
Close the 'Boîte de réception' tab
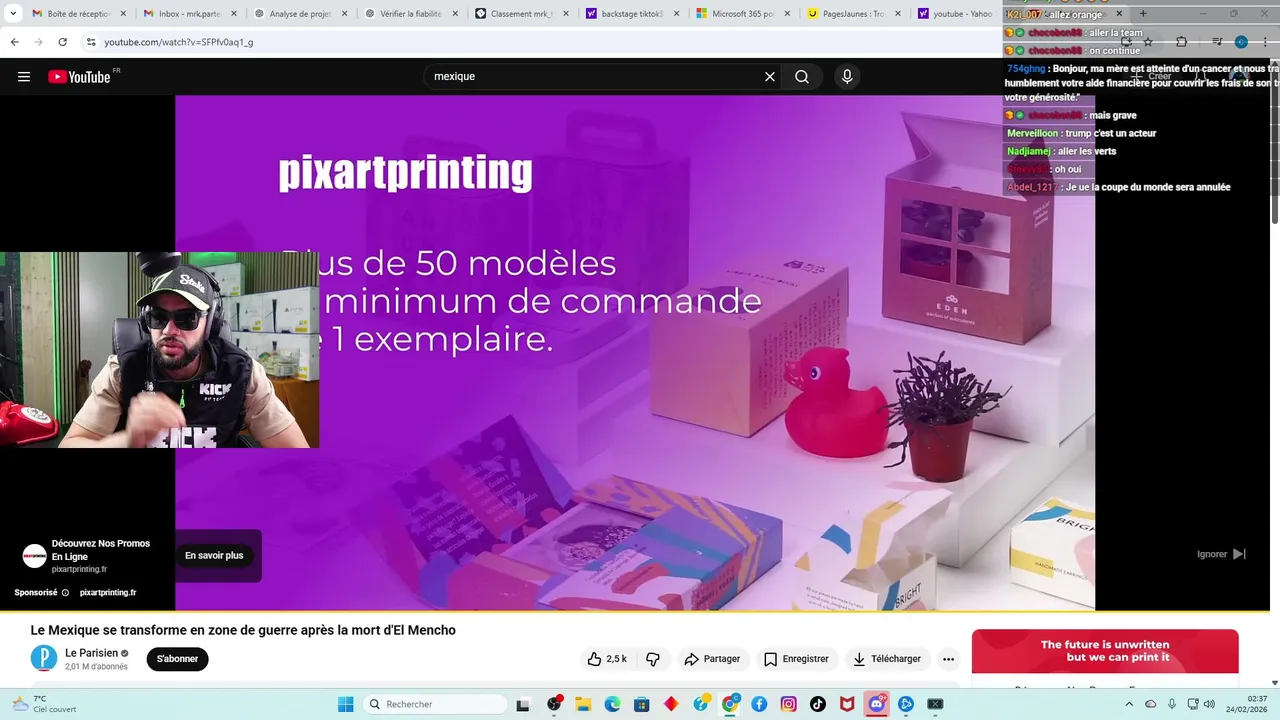click(122, 14)
